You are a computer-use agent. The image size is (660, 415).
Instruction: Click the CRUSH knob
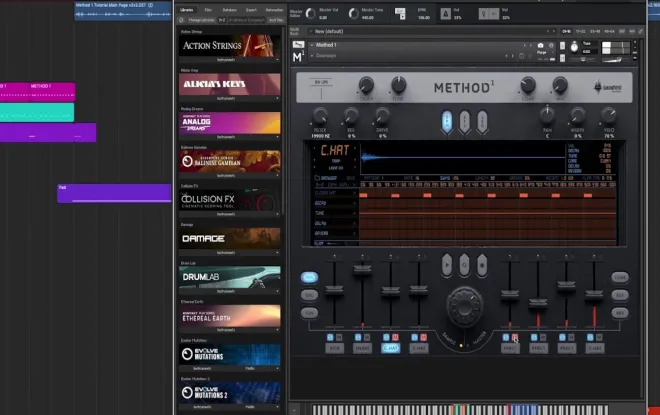click(366, 85)
